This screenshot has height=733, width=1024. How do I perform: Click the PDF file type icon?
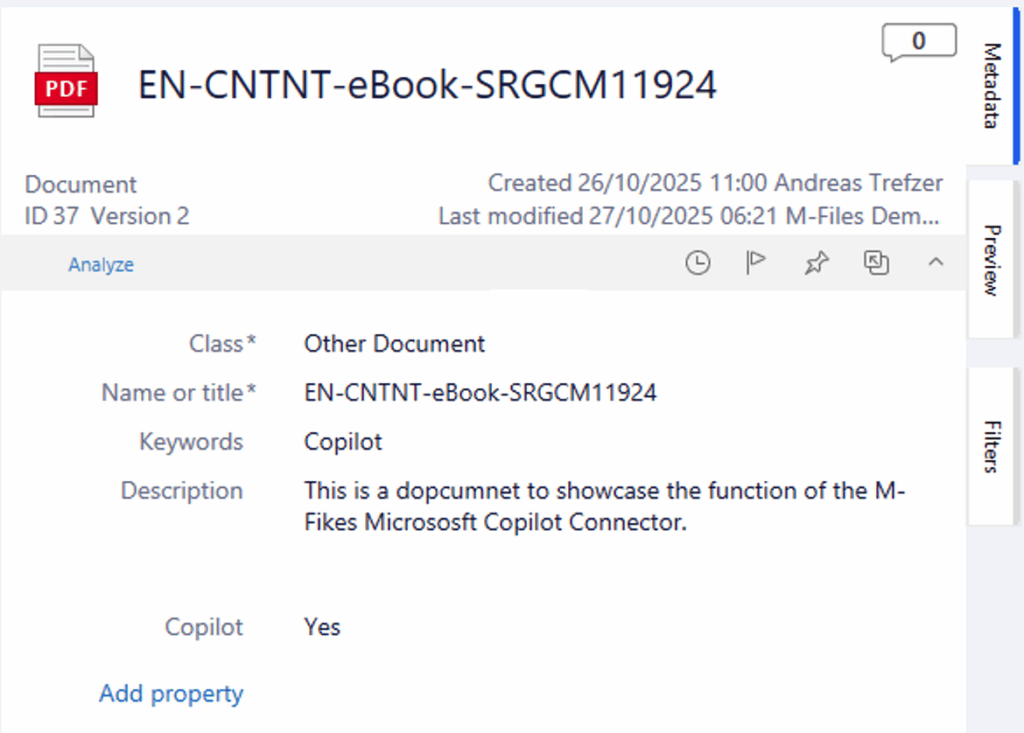pos(66,81)
